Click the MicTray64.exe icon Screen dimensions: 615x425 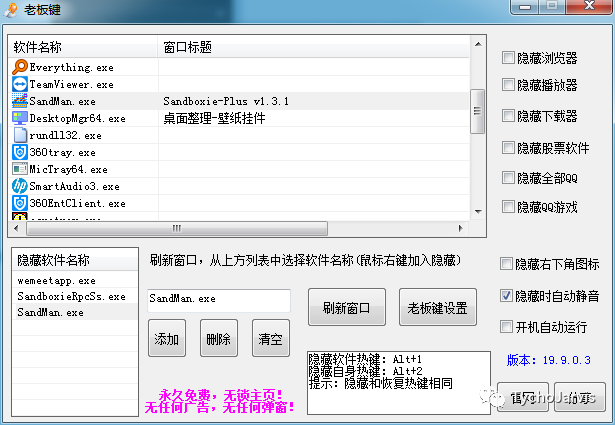pos(20,169)
